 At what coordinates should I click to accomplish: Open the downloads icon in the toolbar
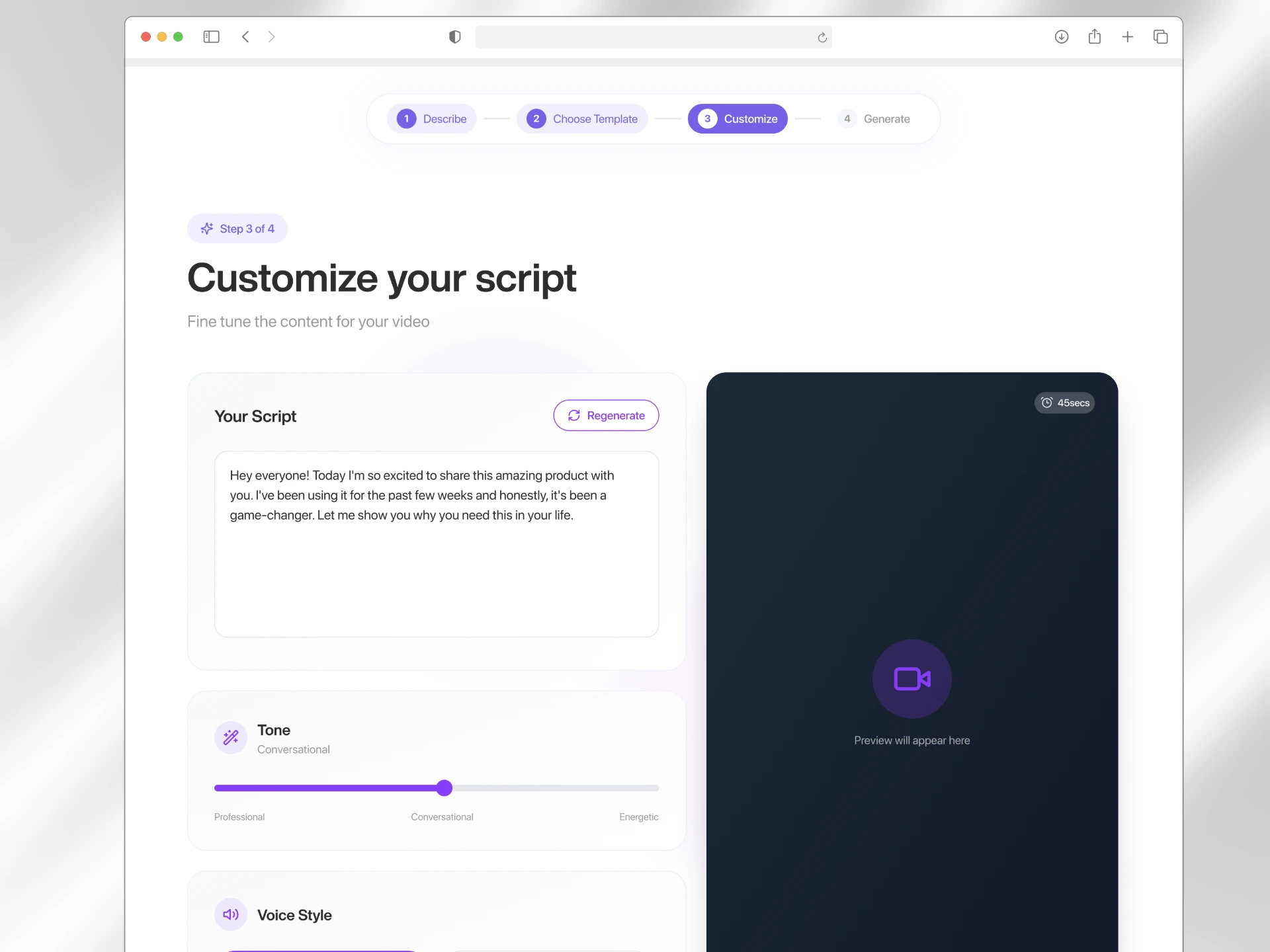tap(1062, 37)
